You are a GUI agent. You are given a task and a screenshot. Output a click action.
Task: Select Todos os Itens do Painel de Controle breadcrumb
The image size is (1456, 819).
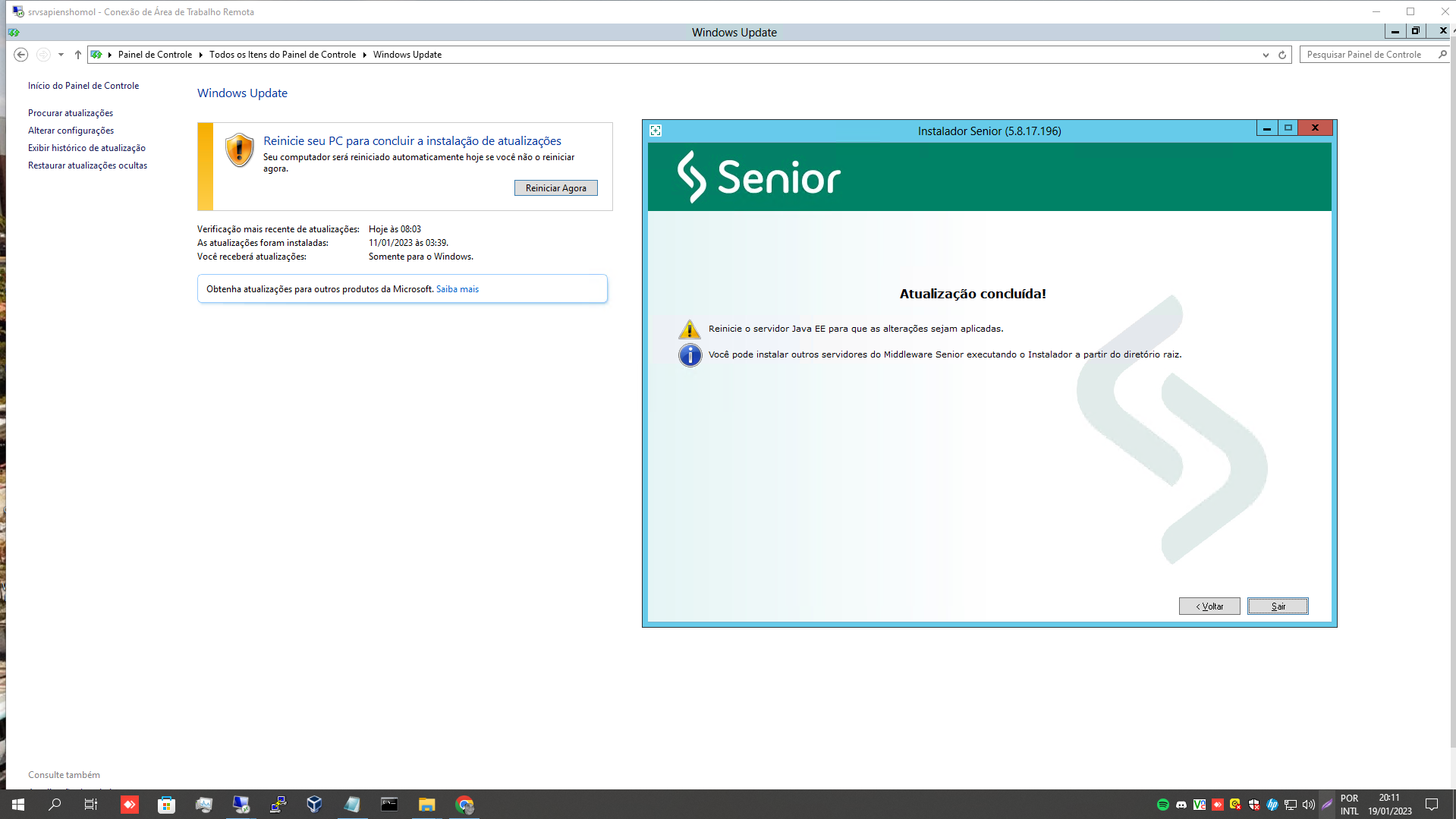pos(282,55)
